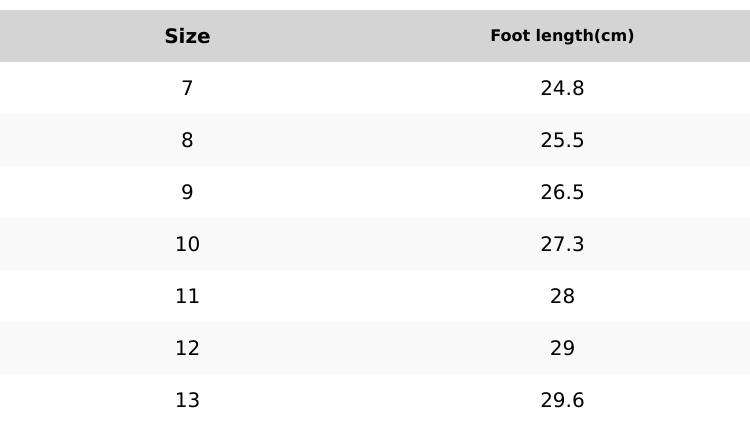Image resolution: width=750 pixels, height=426 pixels.
Task: Pick the size 11 cell
Action: tap(187, 296)
